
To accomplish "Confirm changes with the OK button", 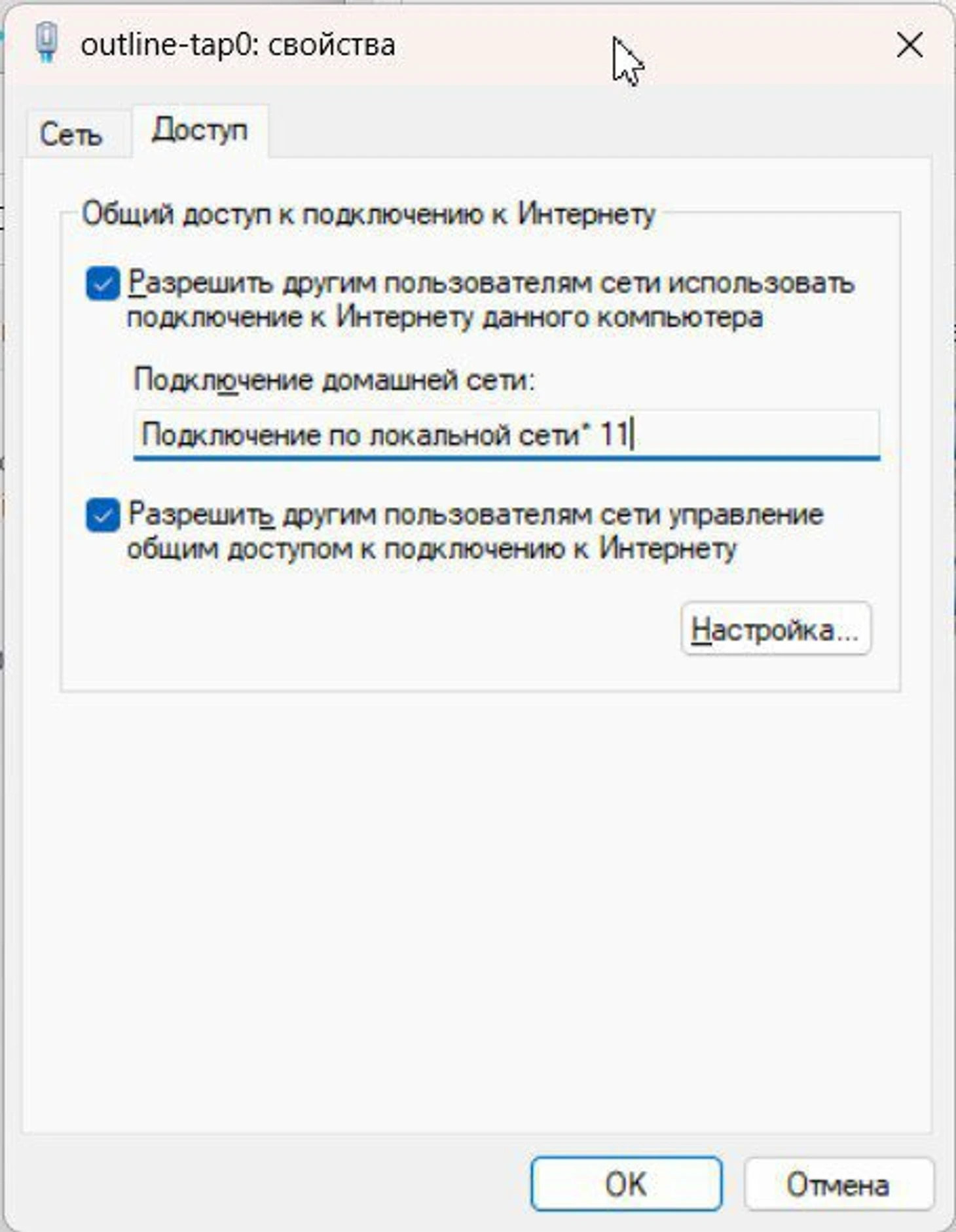I will coord(626,1184).
